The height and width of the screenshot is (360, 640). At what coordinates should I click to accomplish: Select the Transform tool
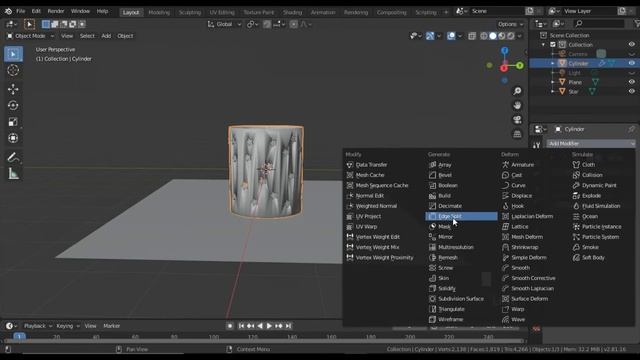pyautogui.click(x=13, y=138)
